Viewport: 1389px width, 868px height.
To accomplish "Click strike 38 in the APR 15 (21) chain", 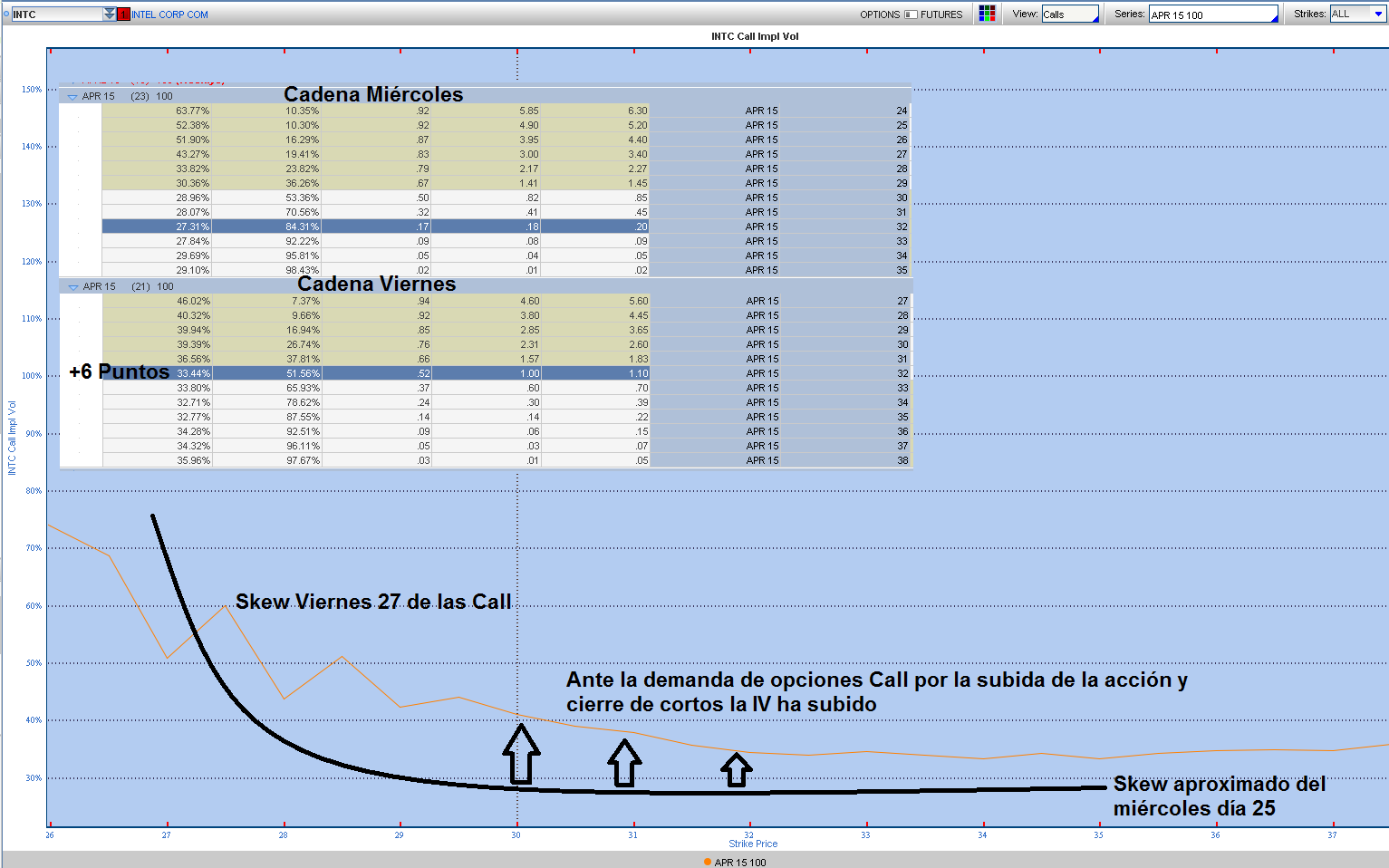I will [x=902, y=460].
